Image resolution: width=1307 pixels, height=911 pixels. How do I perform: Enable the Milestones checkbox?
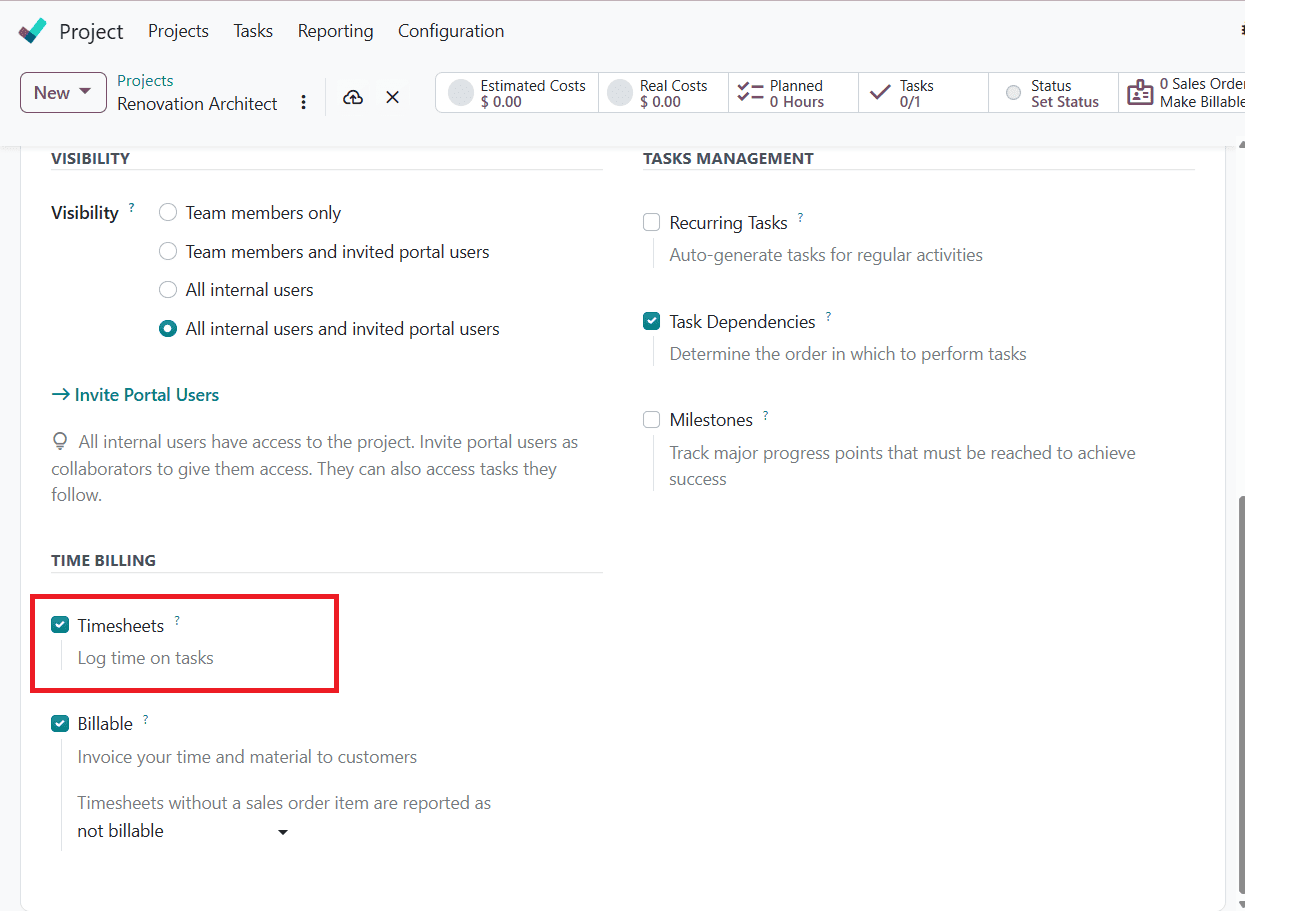coord(652,420)
